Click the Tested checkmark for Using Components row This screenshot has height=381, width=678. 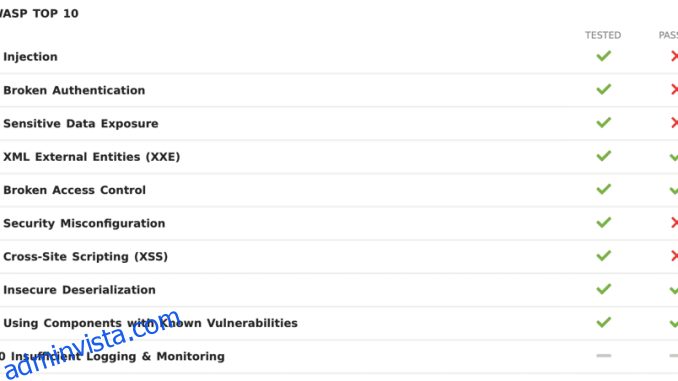tap(604, 322)
